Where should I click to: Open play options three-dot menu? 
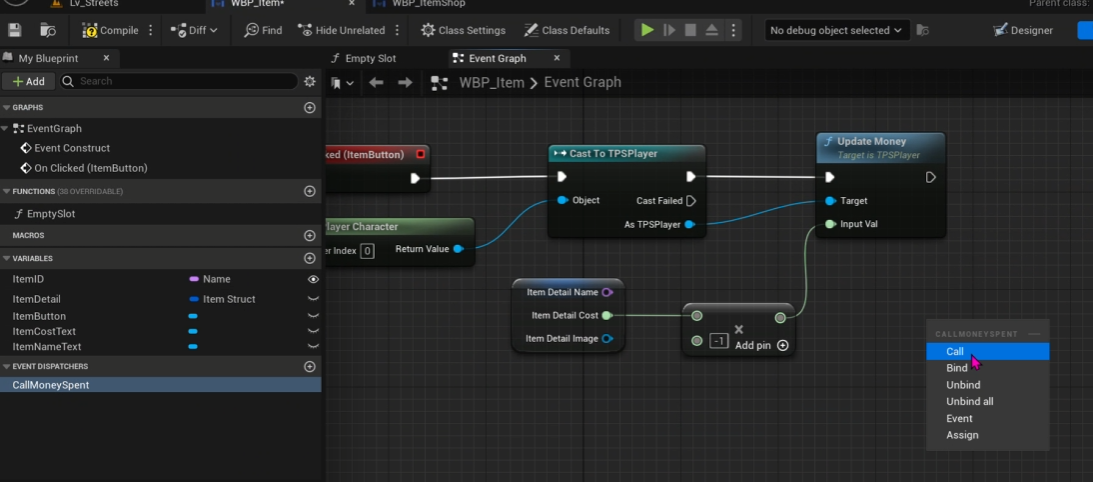point(733,30)
